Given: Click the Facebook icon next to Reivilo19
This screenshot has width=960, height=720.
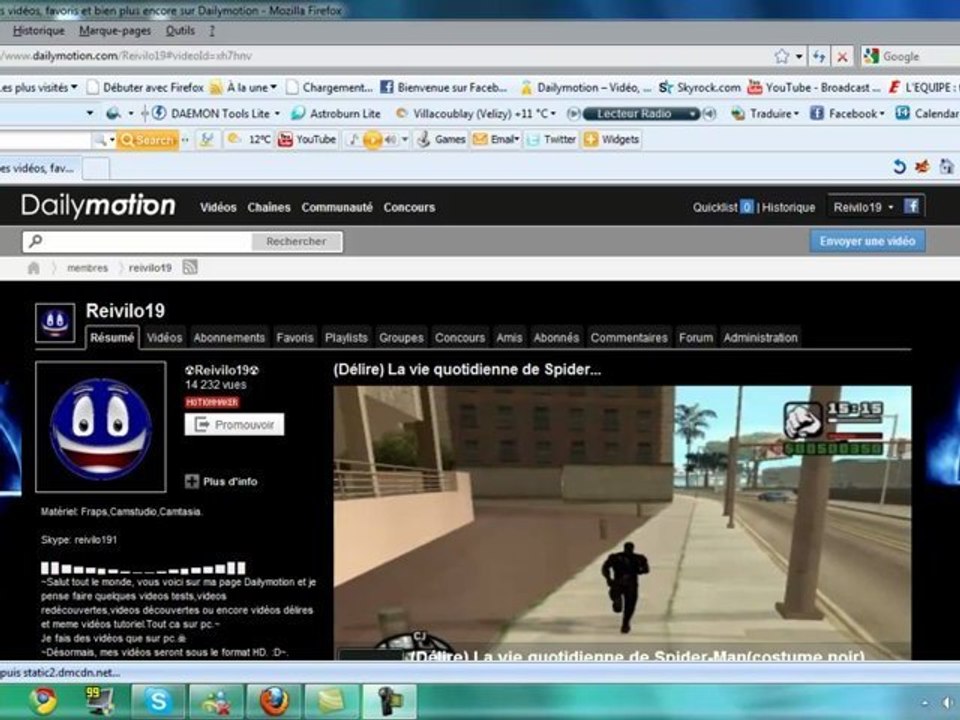Looking at the screenshot, I should pyautogui.click(x=911, y=206).
